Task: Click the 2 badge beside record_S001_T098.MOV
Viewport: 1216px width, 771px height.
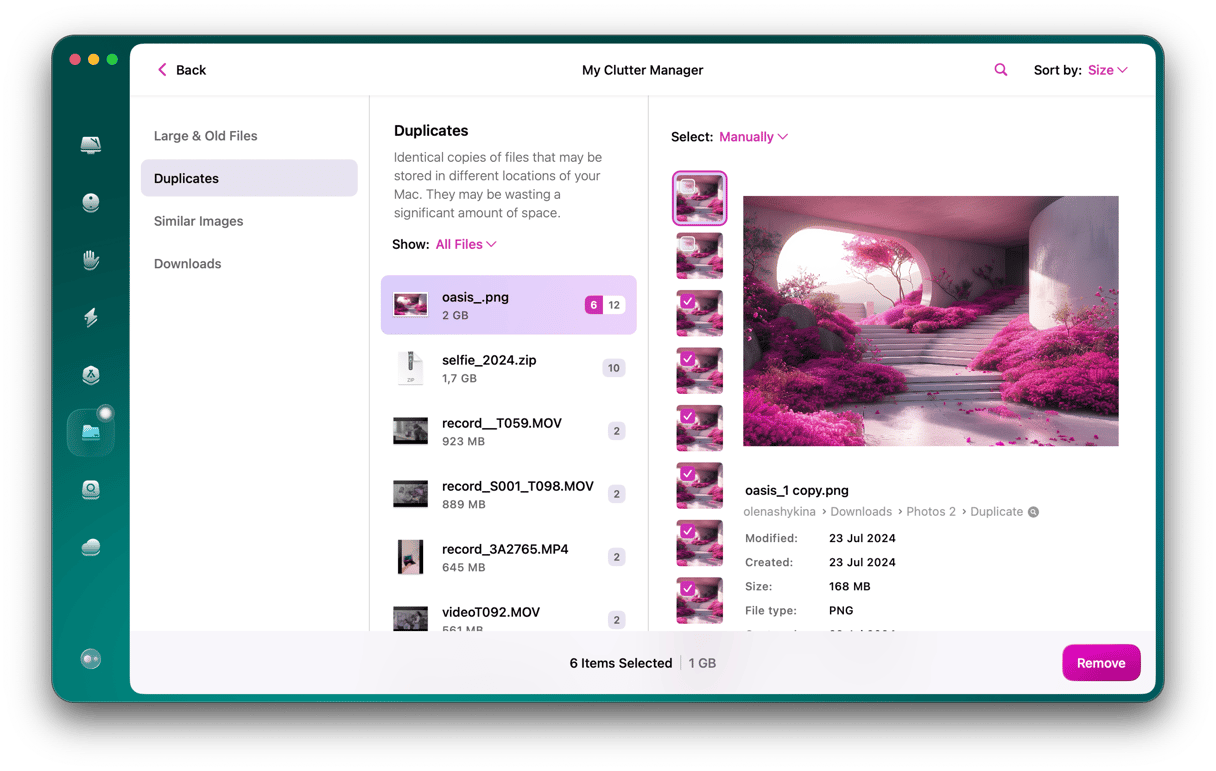Action: tap(617, 494)
